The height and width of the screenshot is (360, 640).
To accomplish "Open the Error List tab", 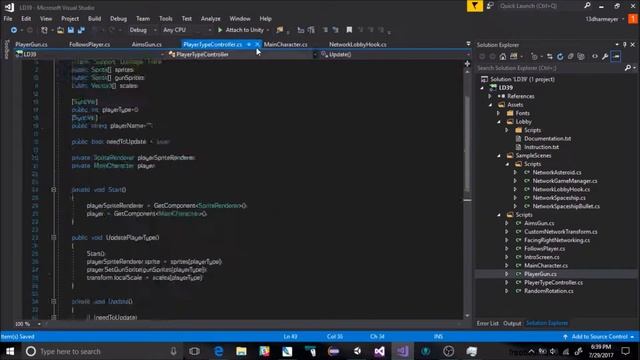I will tap(488, 323).
